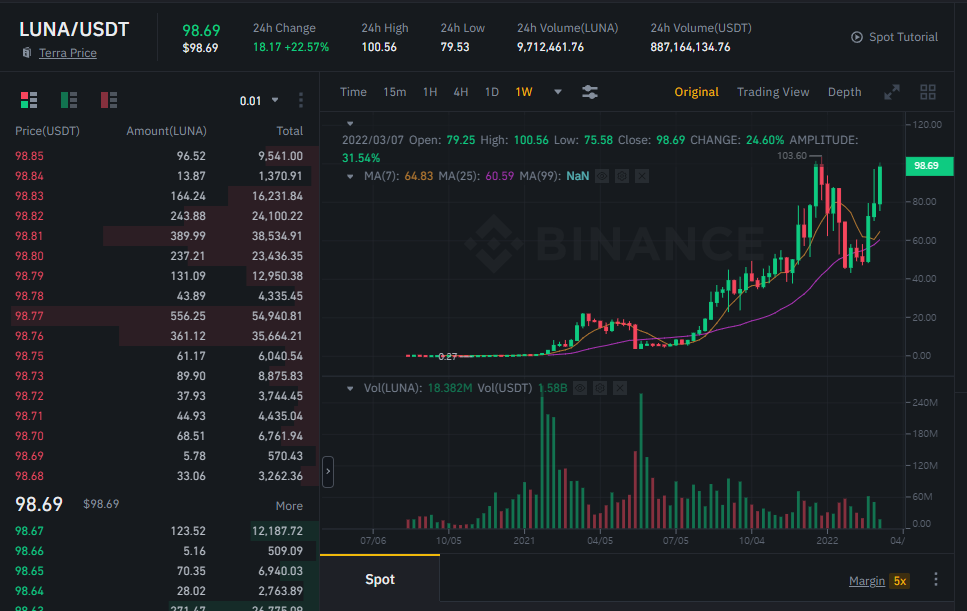967x611 pixels.
Task: Click the 0.27 low price marker
Action: click(448, 356)
